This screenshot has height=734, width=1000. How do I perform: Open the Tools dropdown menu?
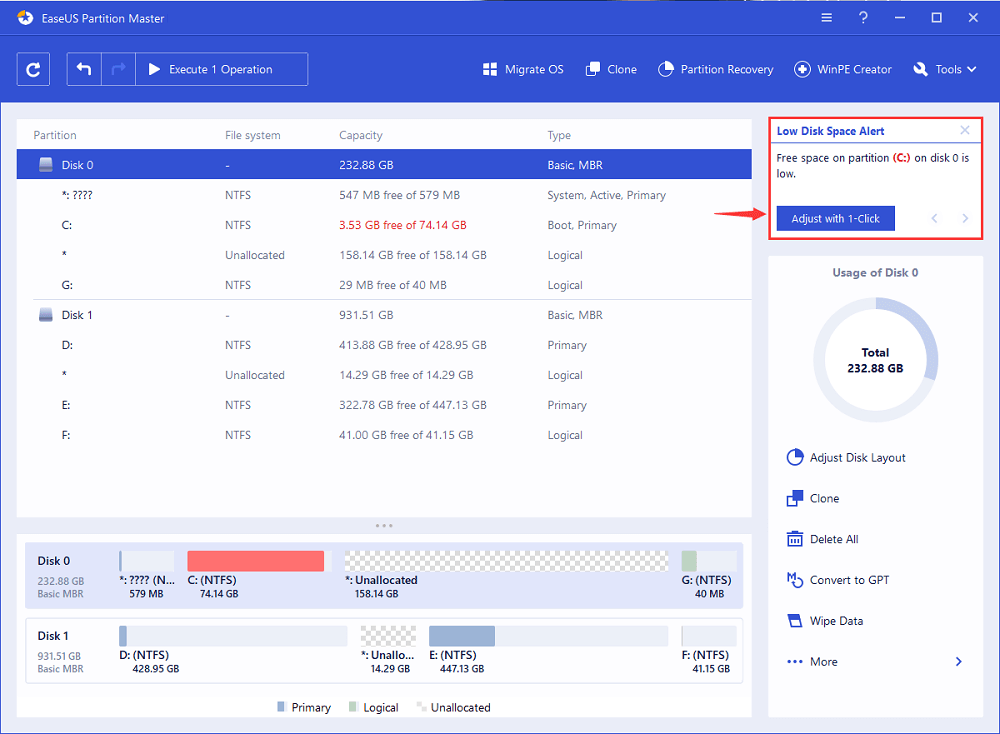click(x=937, y=69)
